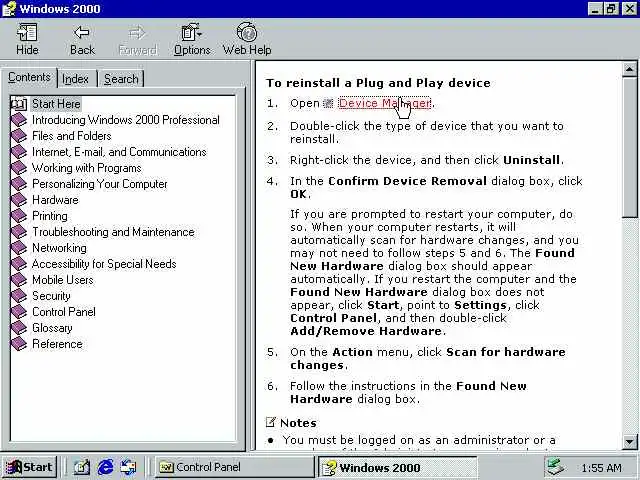Expand Introducing Windows 2000 Professional book icon
640x480 pixels.
point(18,120)
